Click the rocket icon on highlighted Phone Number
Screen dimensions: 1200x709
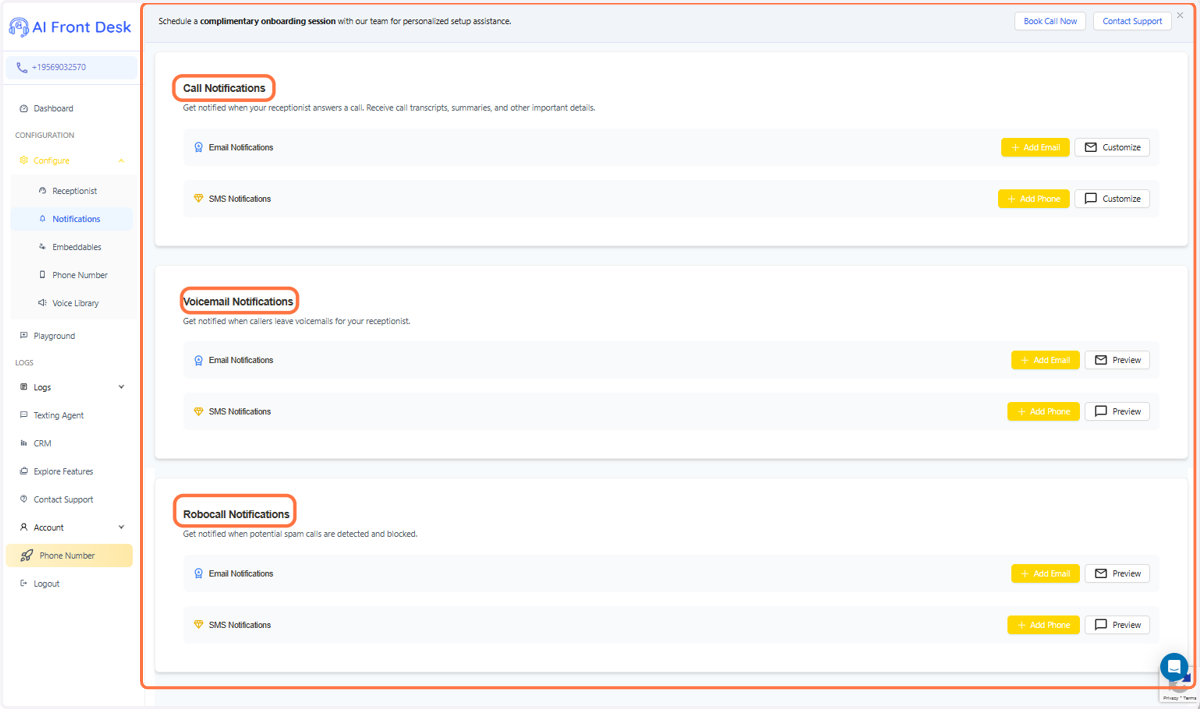[27, 556]
